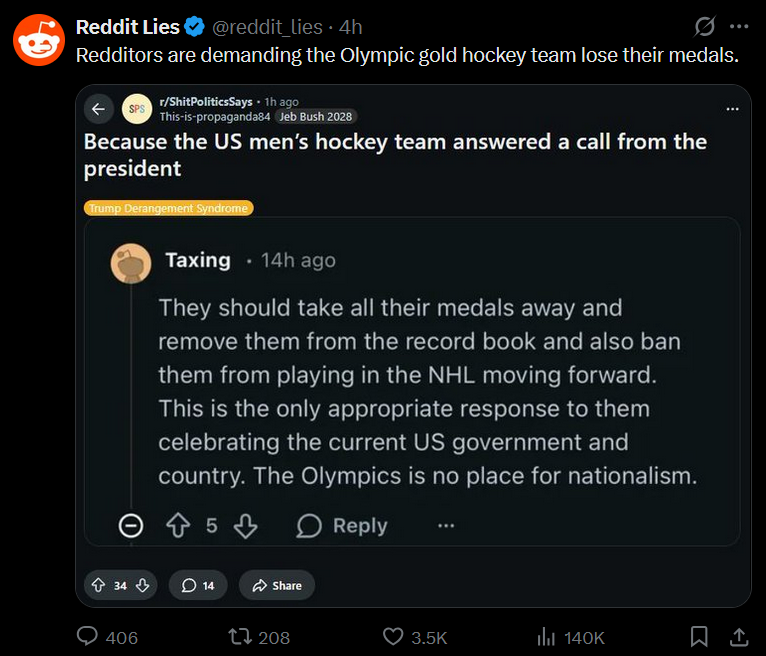Click the blue verified badge

coord(194,26)
